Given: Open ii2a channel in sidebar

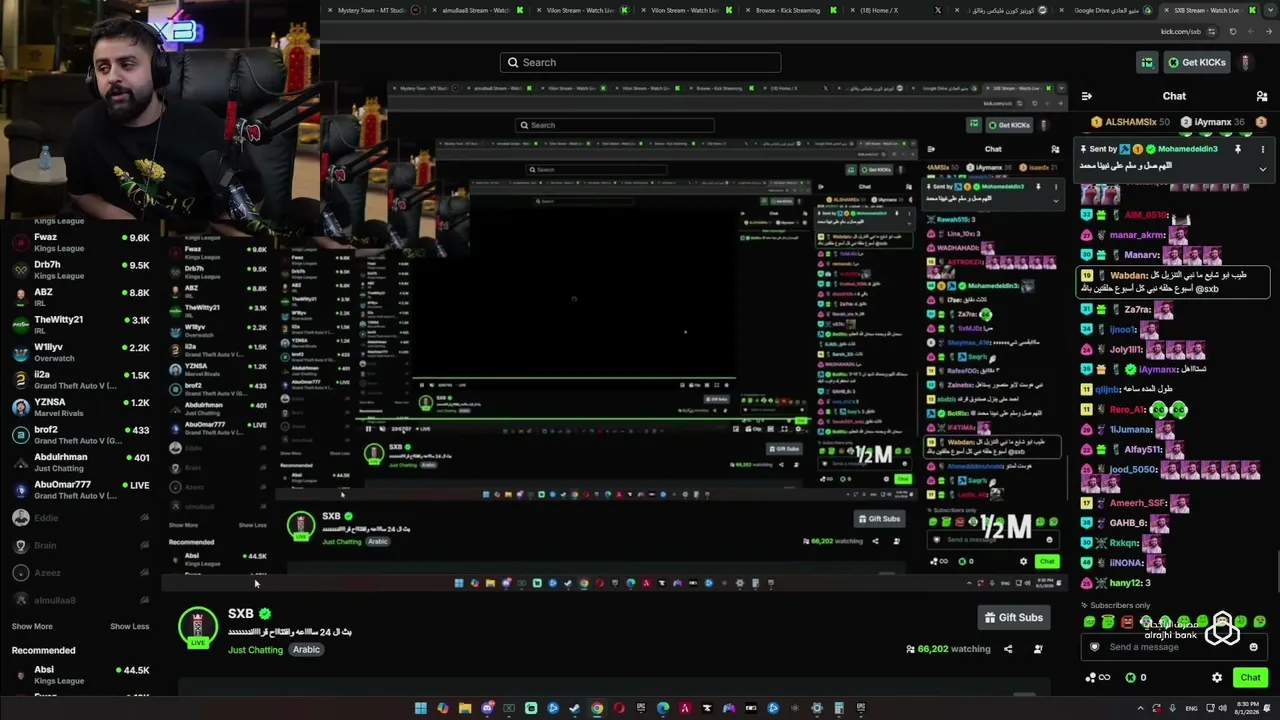Looking at the screenshot, I should [80, 380].
